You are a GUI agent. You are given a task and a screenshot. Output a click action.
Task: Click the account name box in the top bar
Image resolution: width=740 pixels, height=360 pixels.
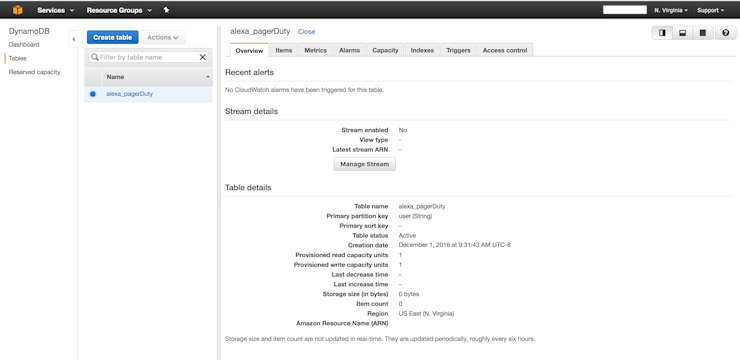[x=625, y=10]
